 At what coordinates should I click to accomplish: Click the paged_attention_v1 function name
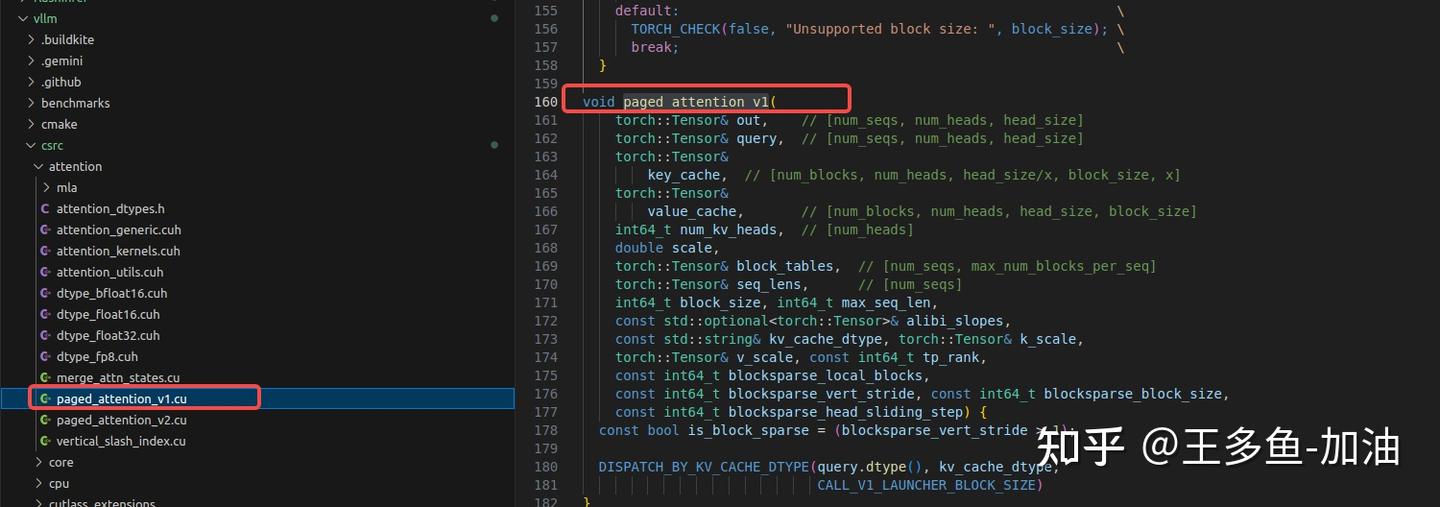[696, 102]
